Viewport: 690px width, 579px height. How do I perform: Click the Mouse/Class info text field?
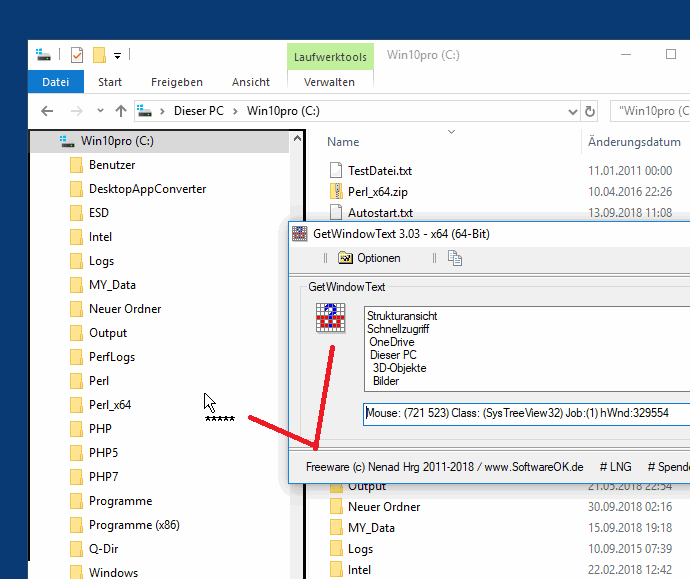(526, 414)
